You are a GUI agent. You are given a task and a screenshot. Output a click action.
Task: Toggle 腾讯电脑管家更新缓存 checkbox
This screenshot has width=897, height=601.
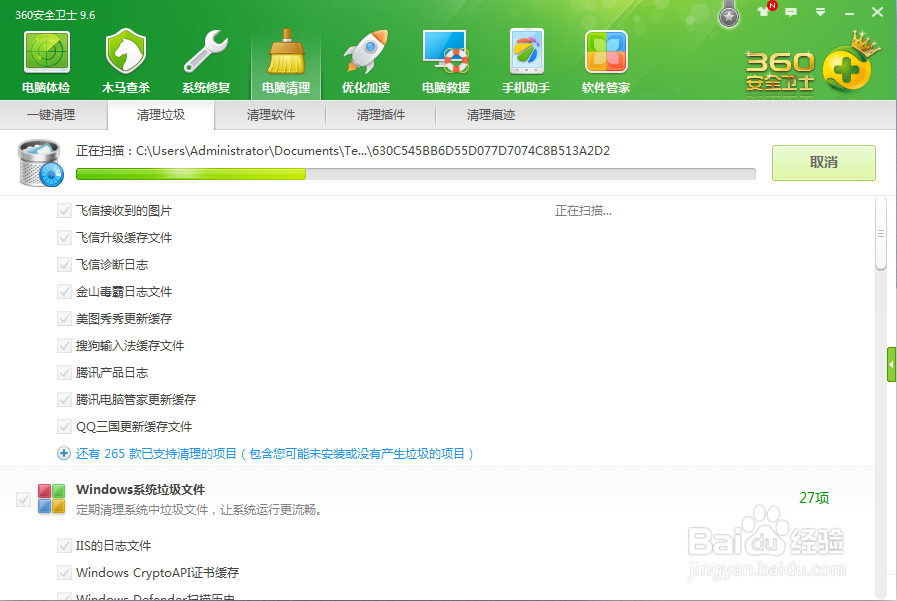click(x=64, y=400)
